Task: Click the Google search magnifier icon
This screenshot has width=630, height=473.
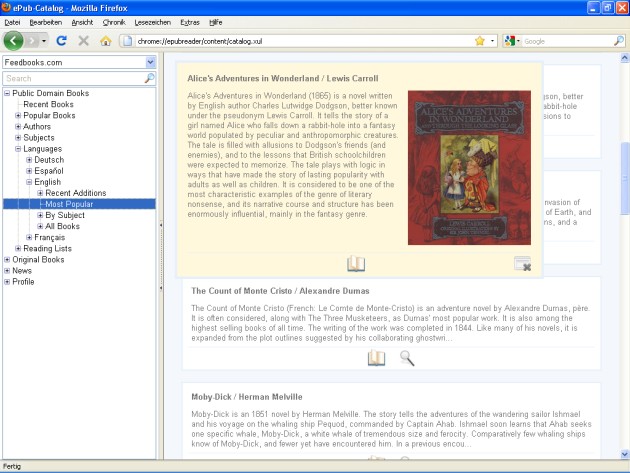Action: (619, 41)
